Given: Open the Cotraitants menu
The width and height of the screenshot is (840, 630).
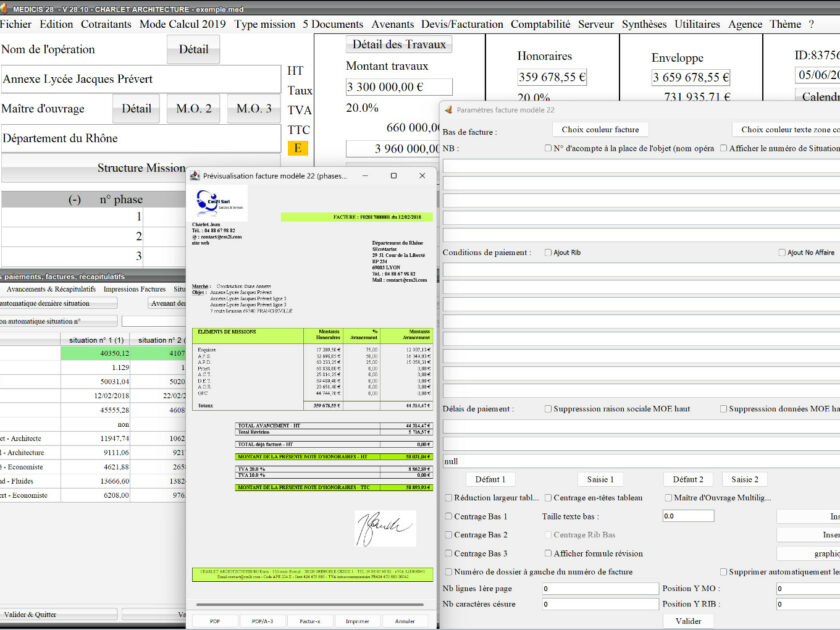Looking at the screenshot, I should click(x=106, y=24).
